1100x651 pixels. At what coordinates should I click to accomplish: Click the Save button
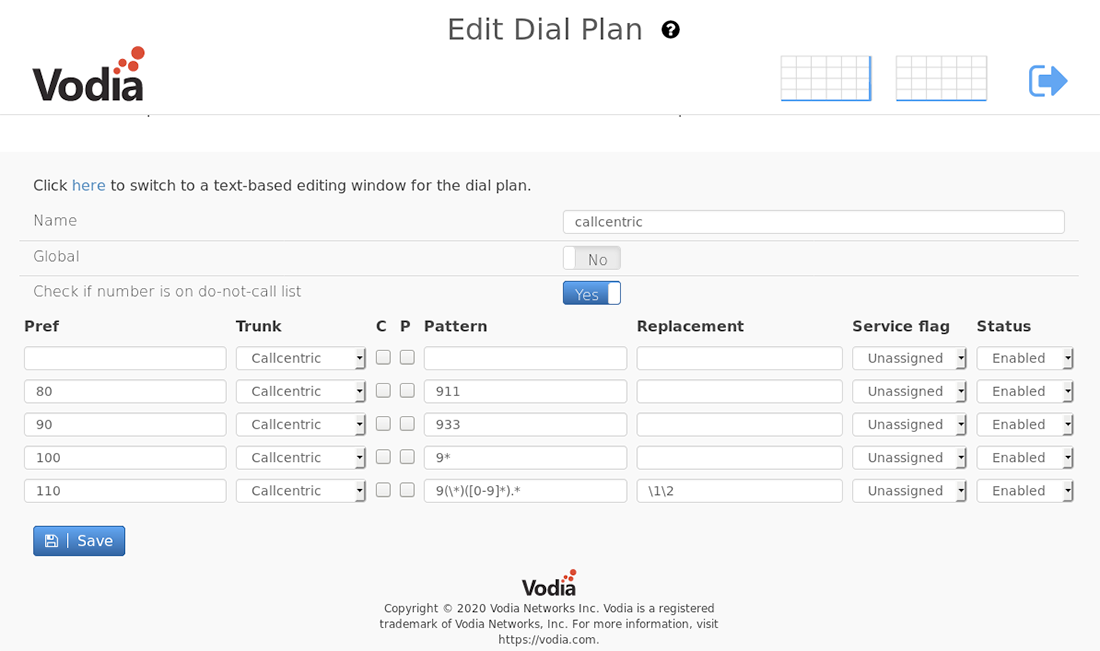pyautogui.click(x=79, y=541)
